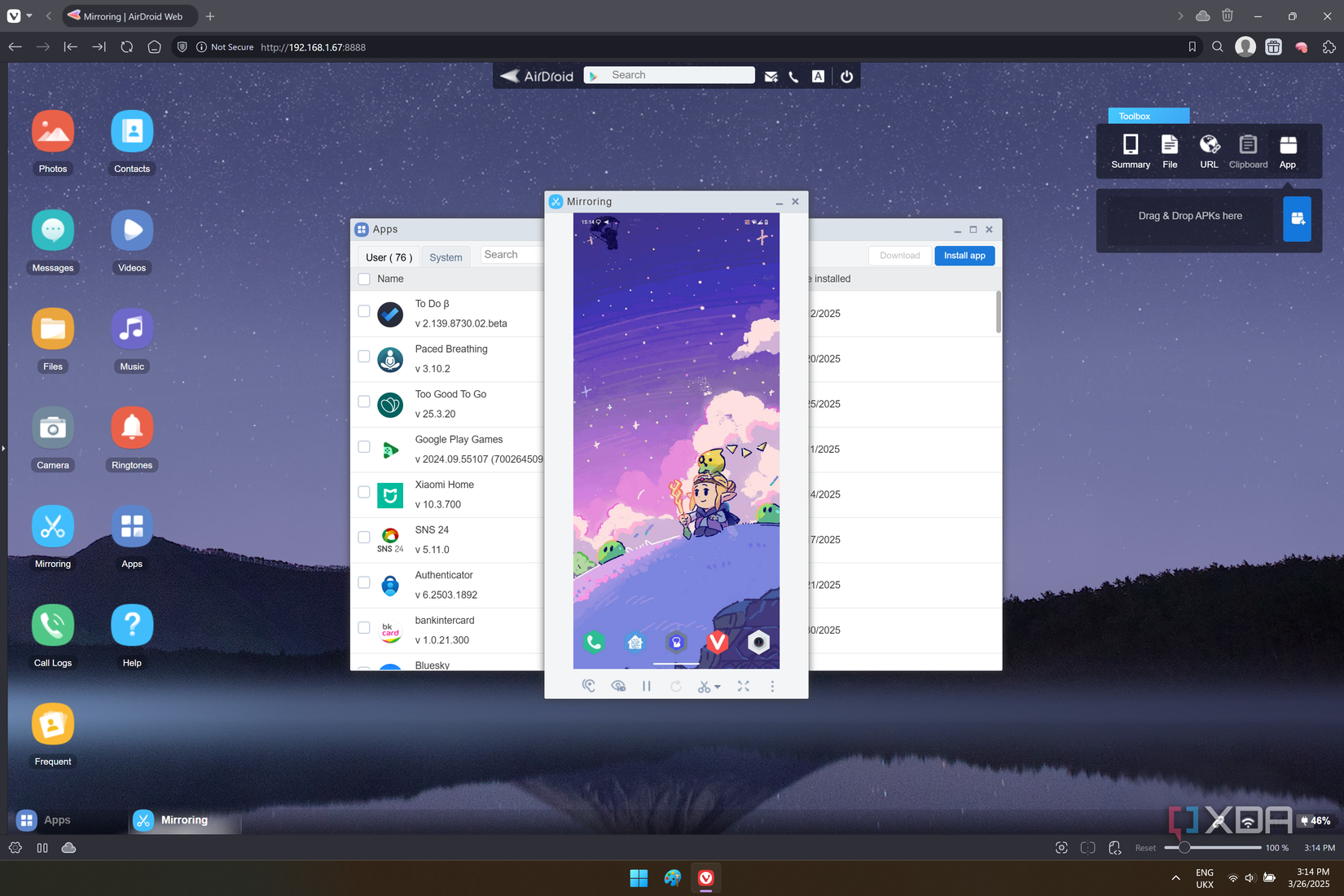Open the Clipboard tool in the Toolbox
1344x896 pixels.
click(1248, 151)
